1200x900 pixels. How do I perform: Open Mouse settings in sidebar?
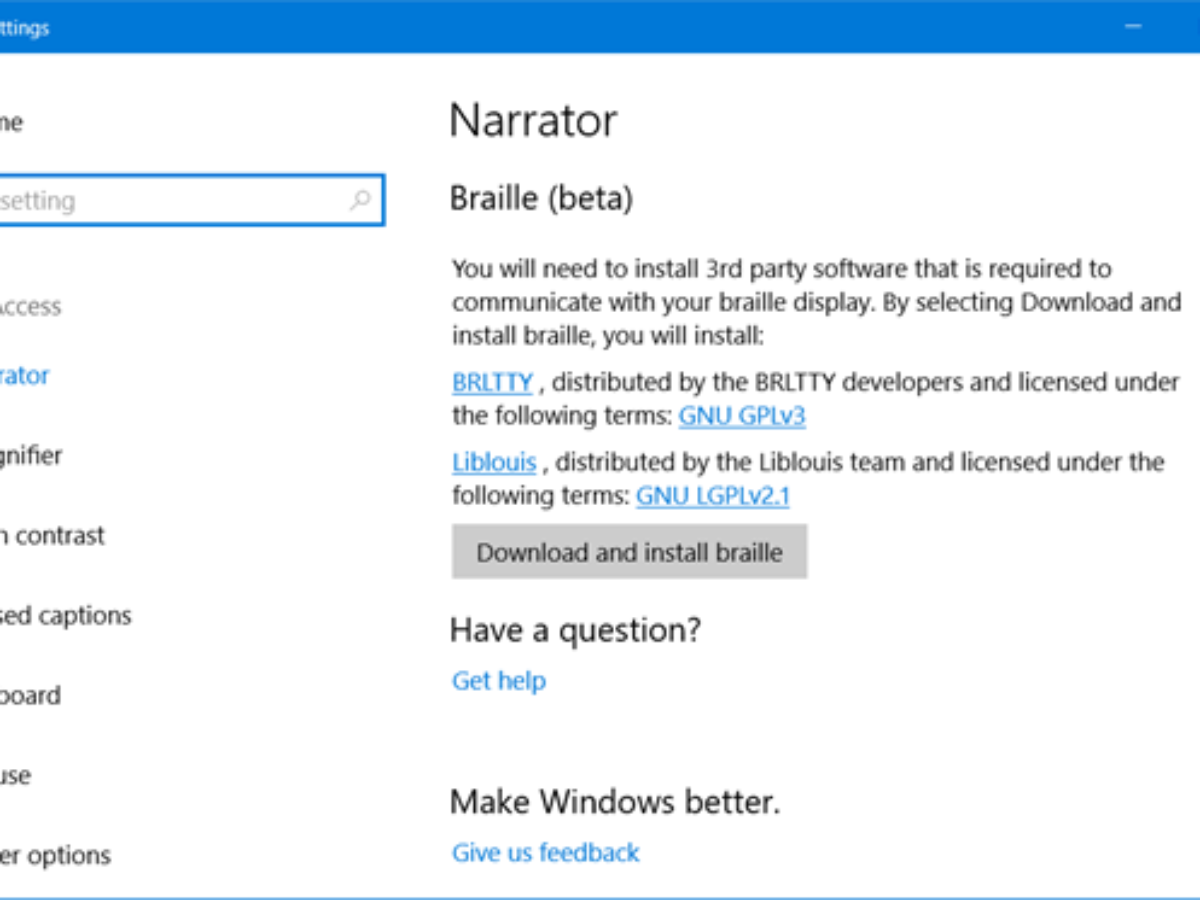[15, 776]
